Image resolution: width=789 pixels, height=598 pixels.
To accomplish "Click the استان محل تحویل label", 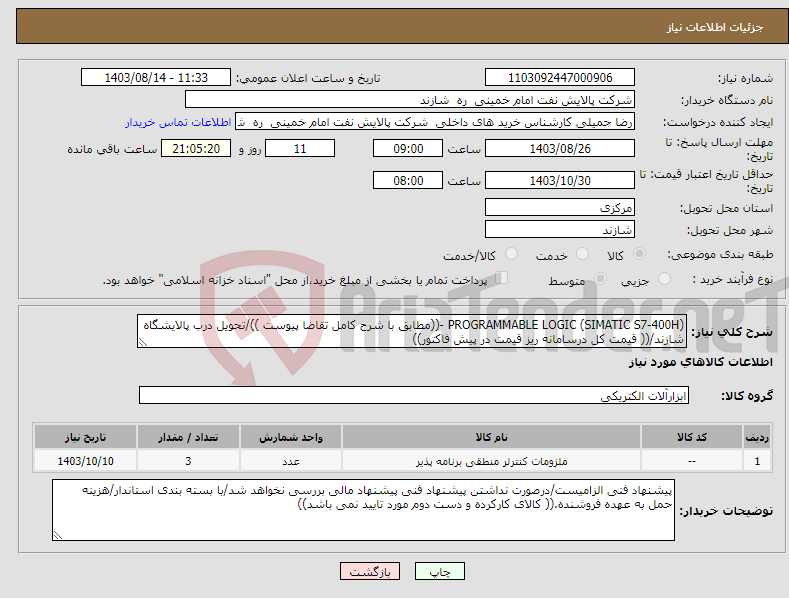I will [727, 208].
